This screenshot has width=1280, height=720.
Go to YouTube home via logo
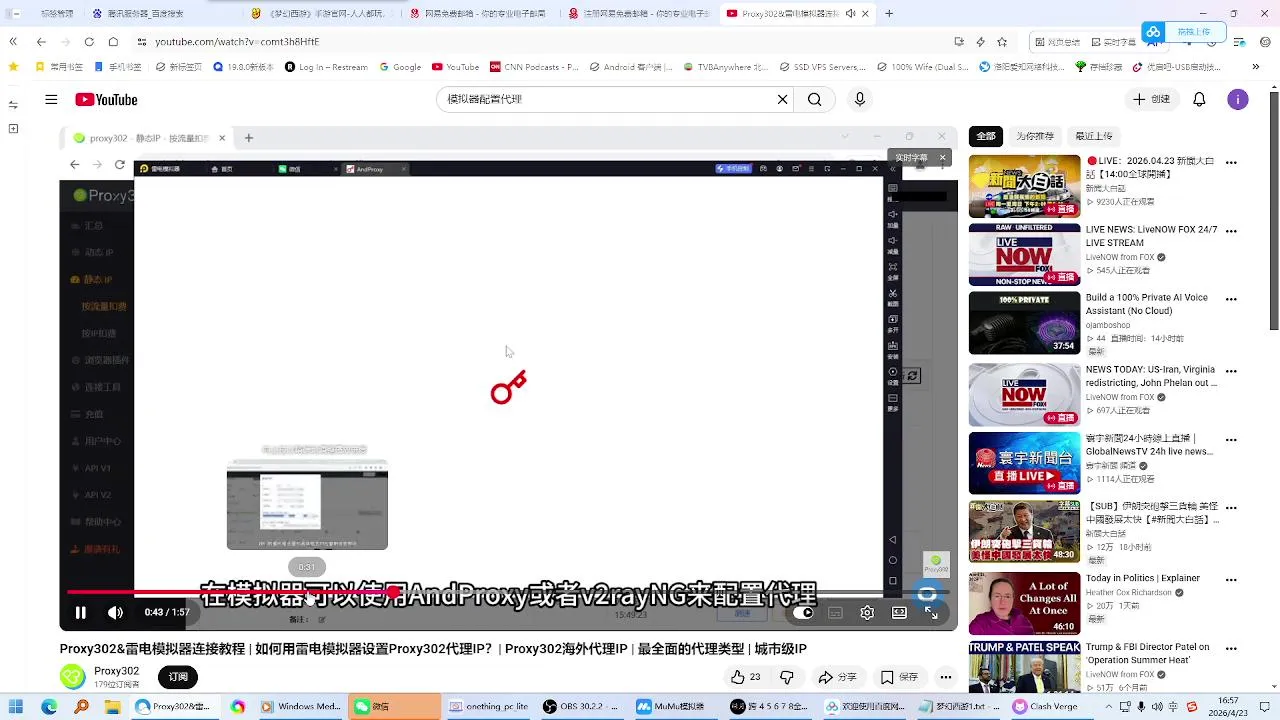pyautogui.click(x=106, y=99)
